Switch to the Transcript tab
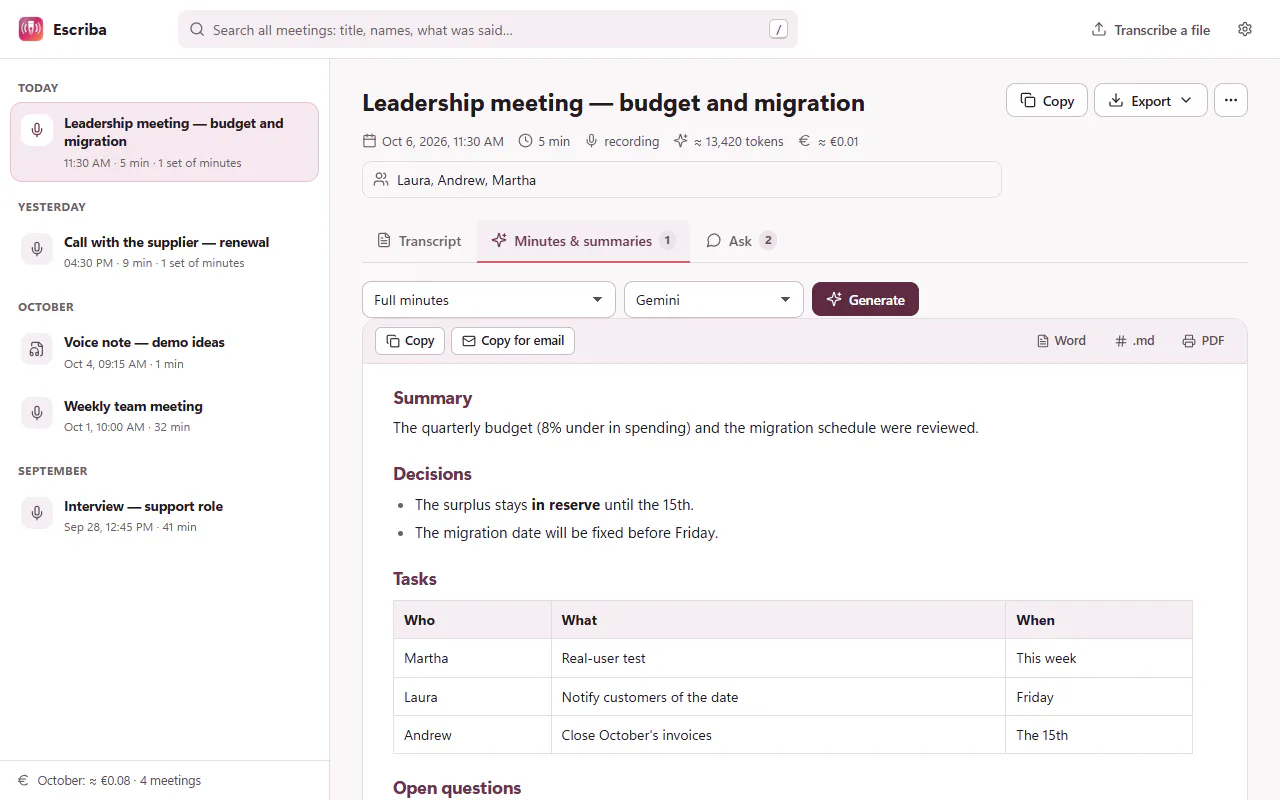Image resolution: width=1280 pixels, height=800 pixels. (x=419, y=241)
